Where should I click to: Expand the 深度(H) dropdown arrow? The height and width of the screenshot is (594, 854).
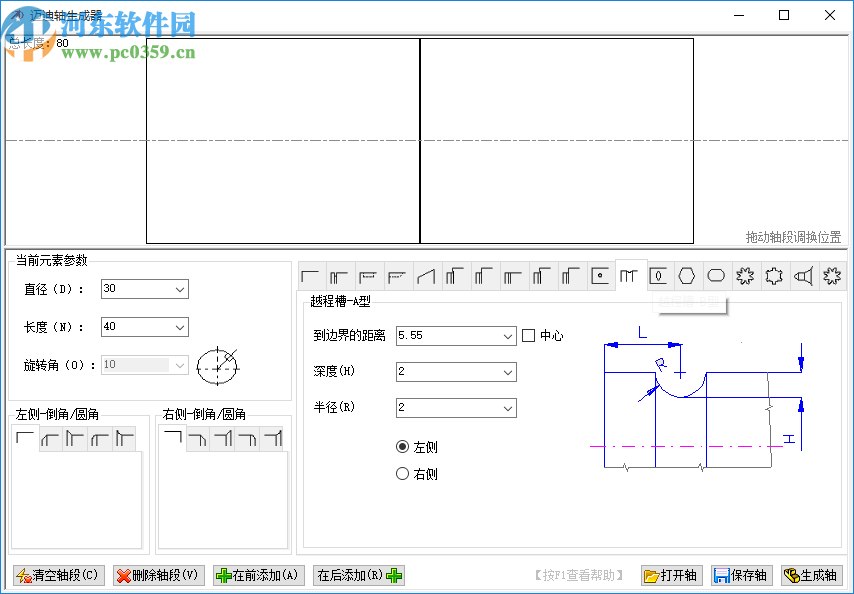tap(508, 372)
